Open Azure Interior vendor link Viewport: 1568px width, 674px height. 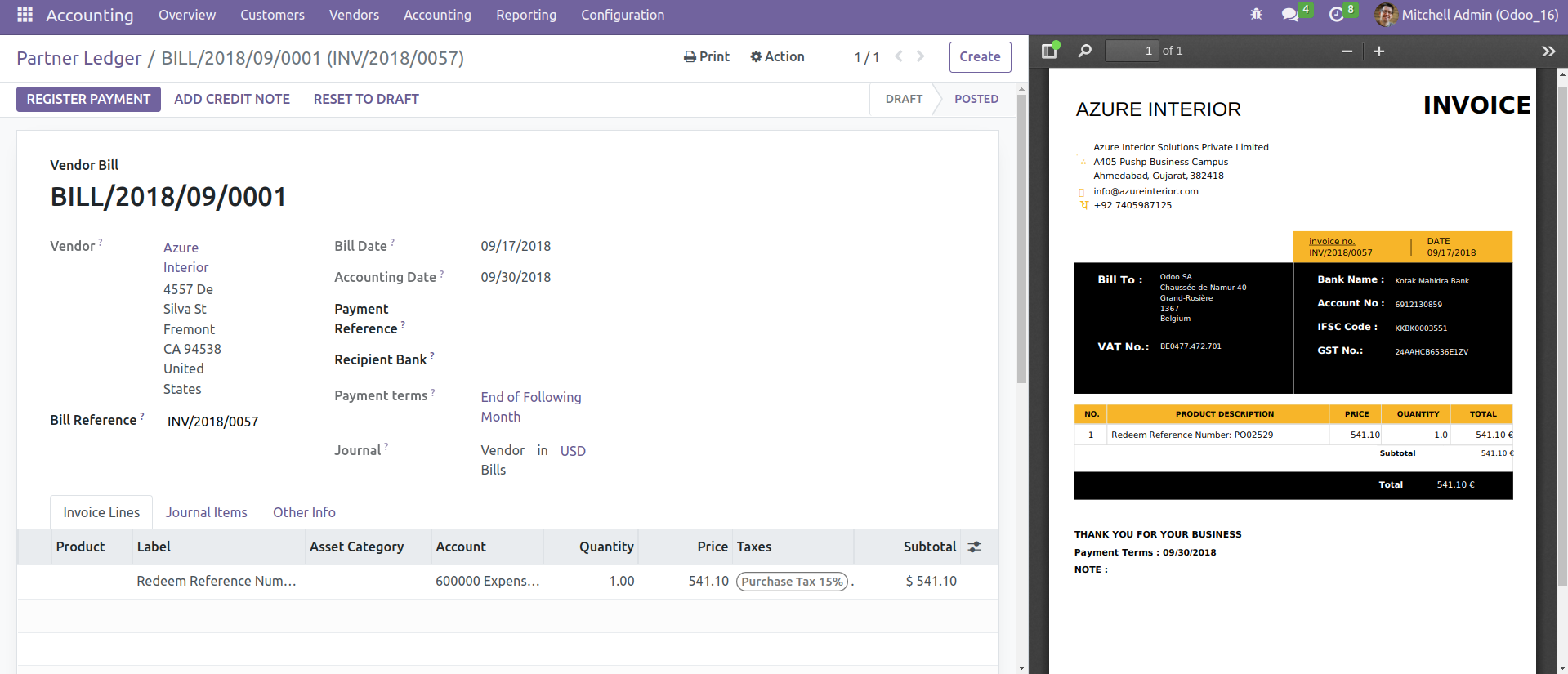pyautogui.click(x=185, y=257)
